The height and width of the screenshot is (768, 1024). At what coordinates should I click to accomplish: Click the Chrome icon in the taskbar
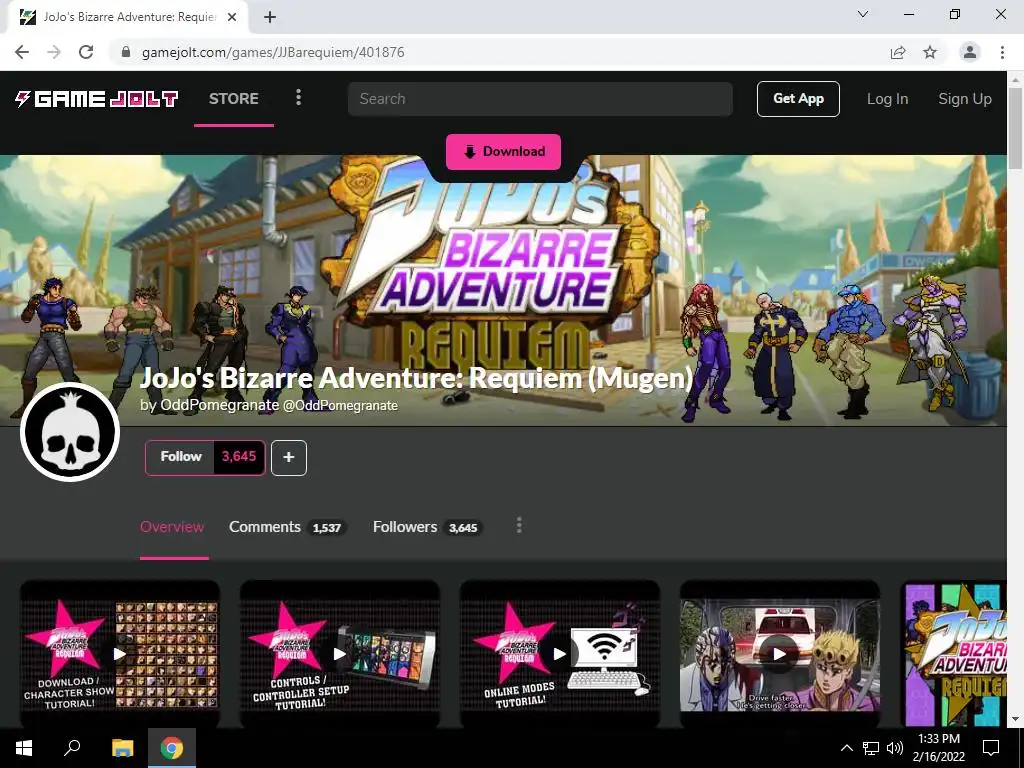click(x=172, y=748)
